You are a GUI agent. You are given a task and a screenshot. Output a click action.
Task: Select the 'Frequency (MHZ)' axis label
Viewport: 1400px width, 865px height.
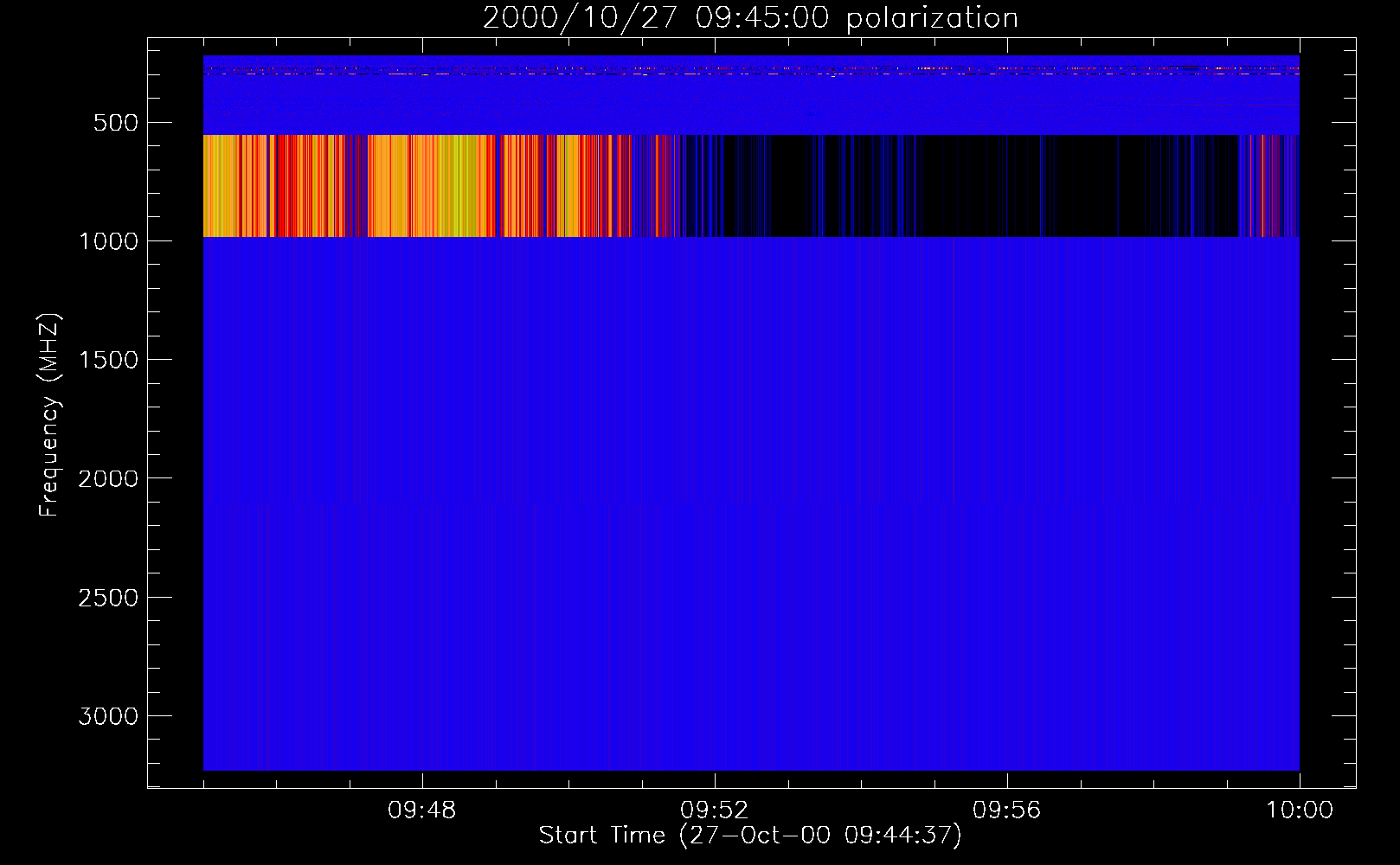click(49, 415)
